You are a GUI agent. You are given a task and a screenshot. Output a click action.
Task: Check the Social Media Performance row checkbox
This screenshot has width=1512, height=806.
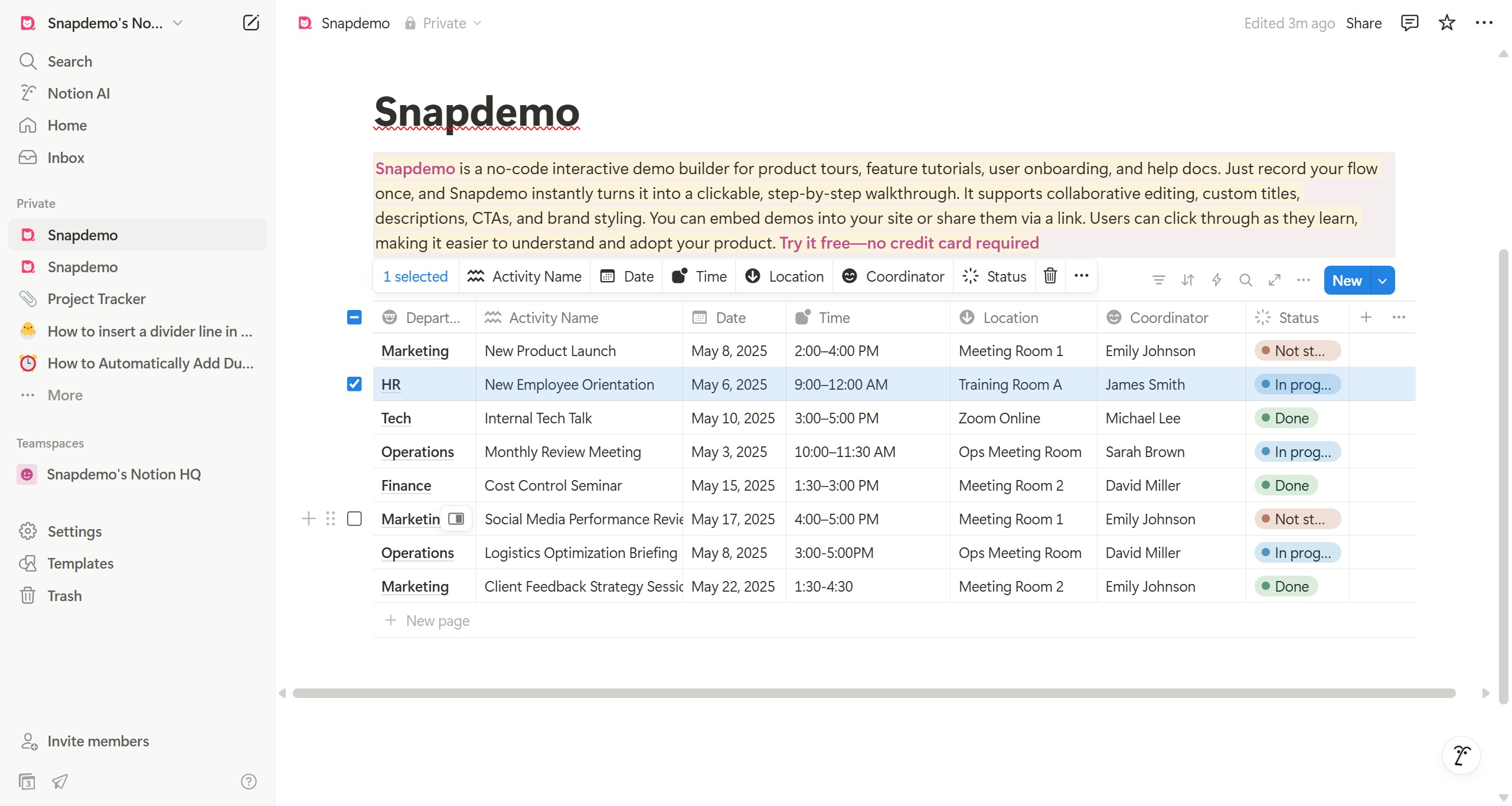click(354, 519)
